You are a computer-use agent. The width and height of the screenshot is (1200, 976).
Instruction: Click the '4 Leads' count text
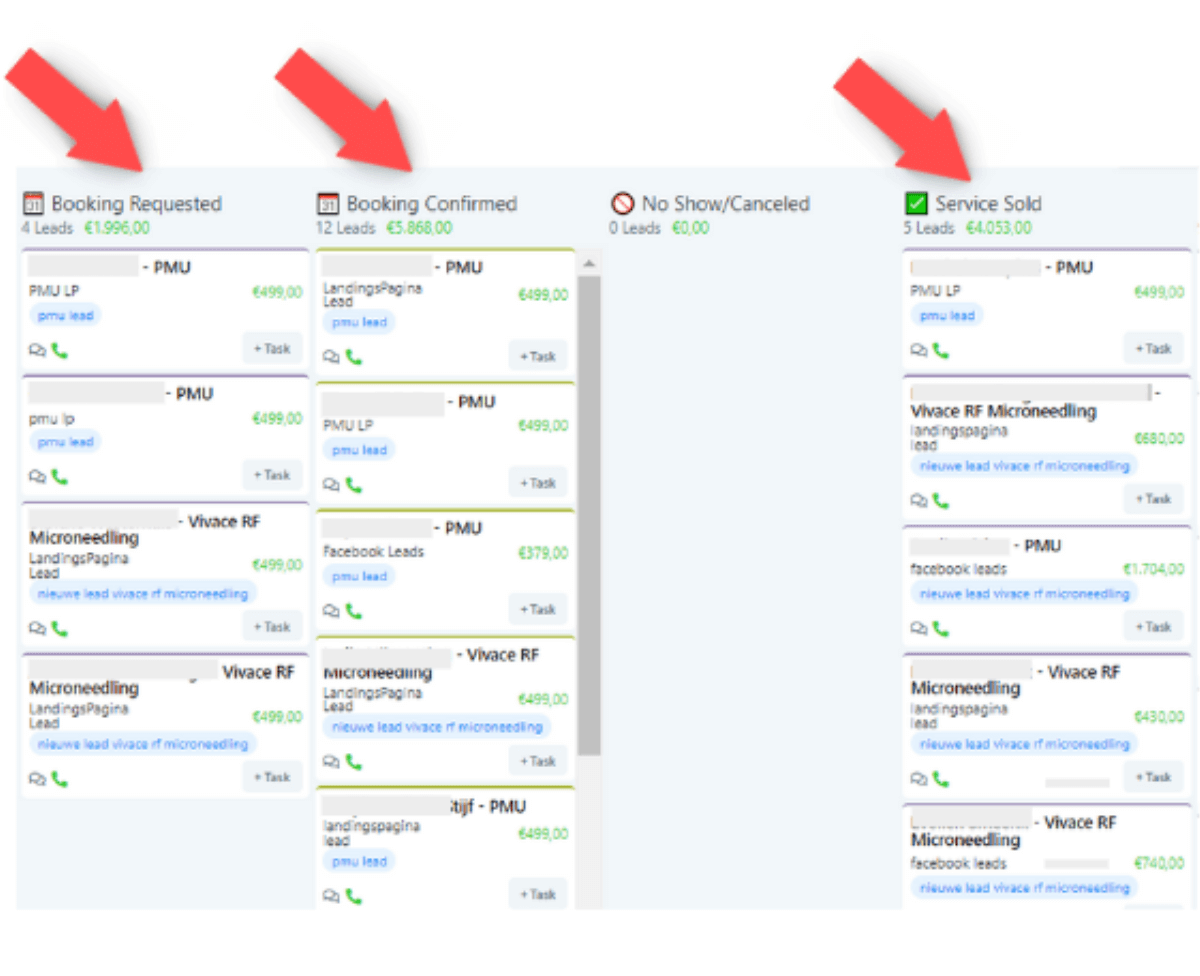(x=47, y=228)
